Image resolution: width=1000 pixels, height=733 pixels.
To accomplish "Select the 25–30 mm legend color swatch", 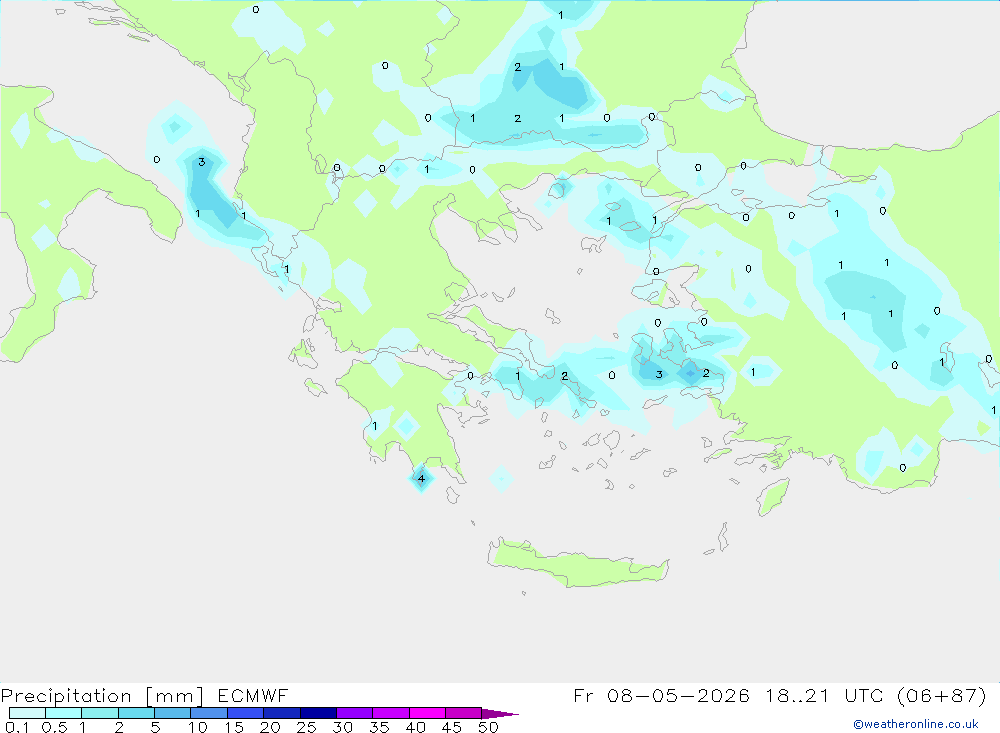I will (318, 713).
